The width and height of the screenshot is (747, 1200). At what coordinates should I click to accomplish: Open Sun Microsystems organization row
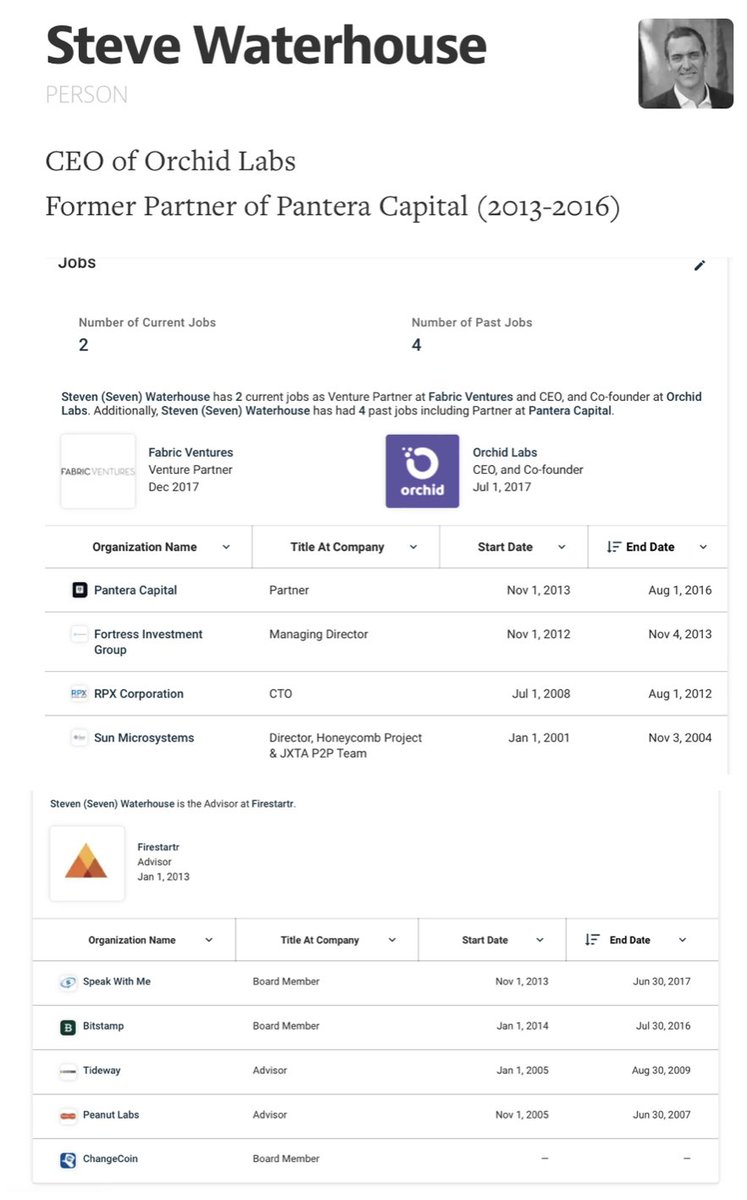(144, 738)
